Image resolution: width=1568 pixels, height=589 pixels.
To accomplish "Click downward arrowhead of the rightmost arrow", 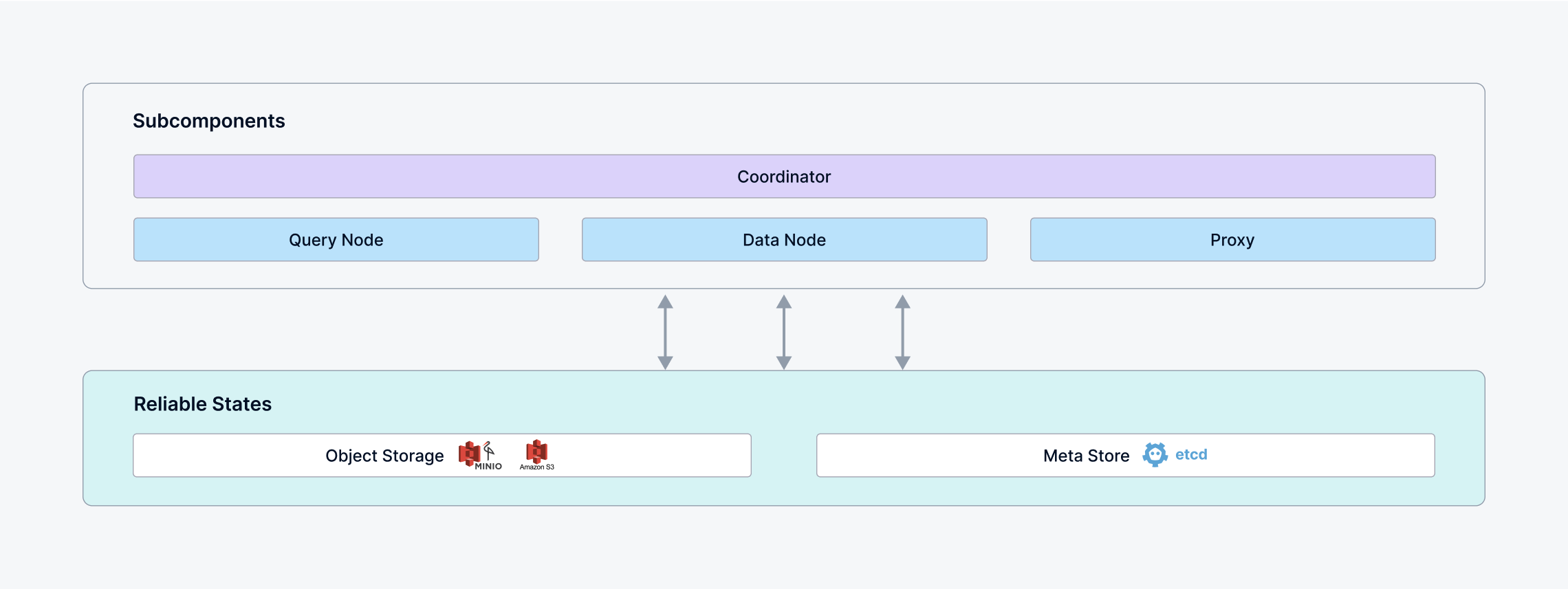I will click(x=902, y=362).
